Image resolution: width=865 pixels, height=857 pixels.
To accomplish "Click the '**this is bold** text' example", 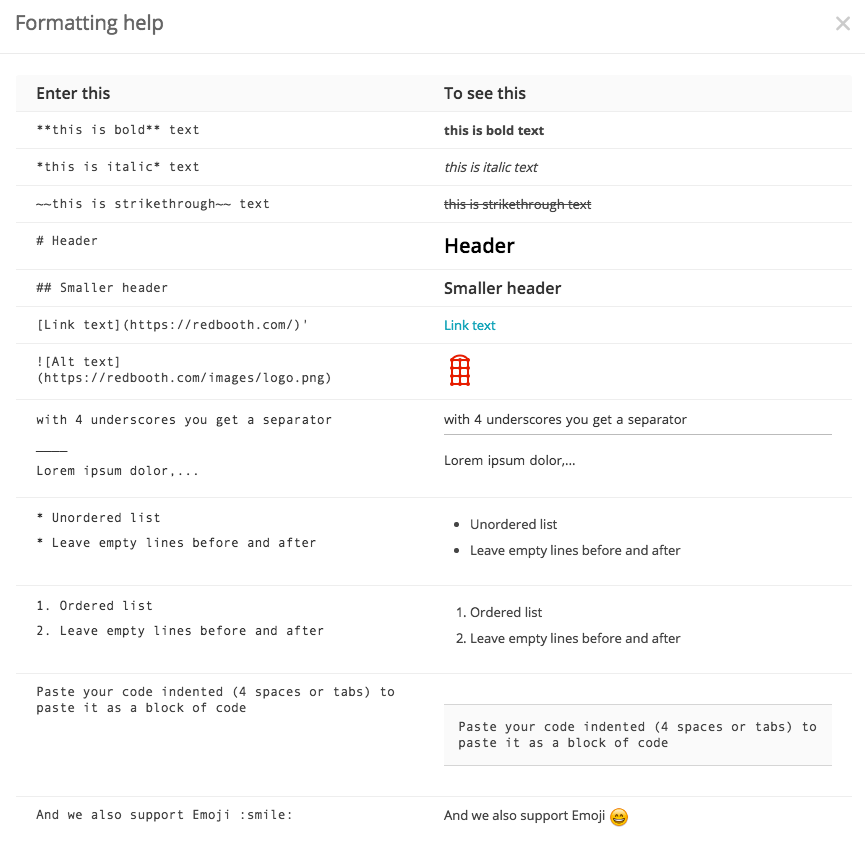I will click(x=118, y=130).
